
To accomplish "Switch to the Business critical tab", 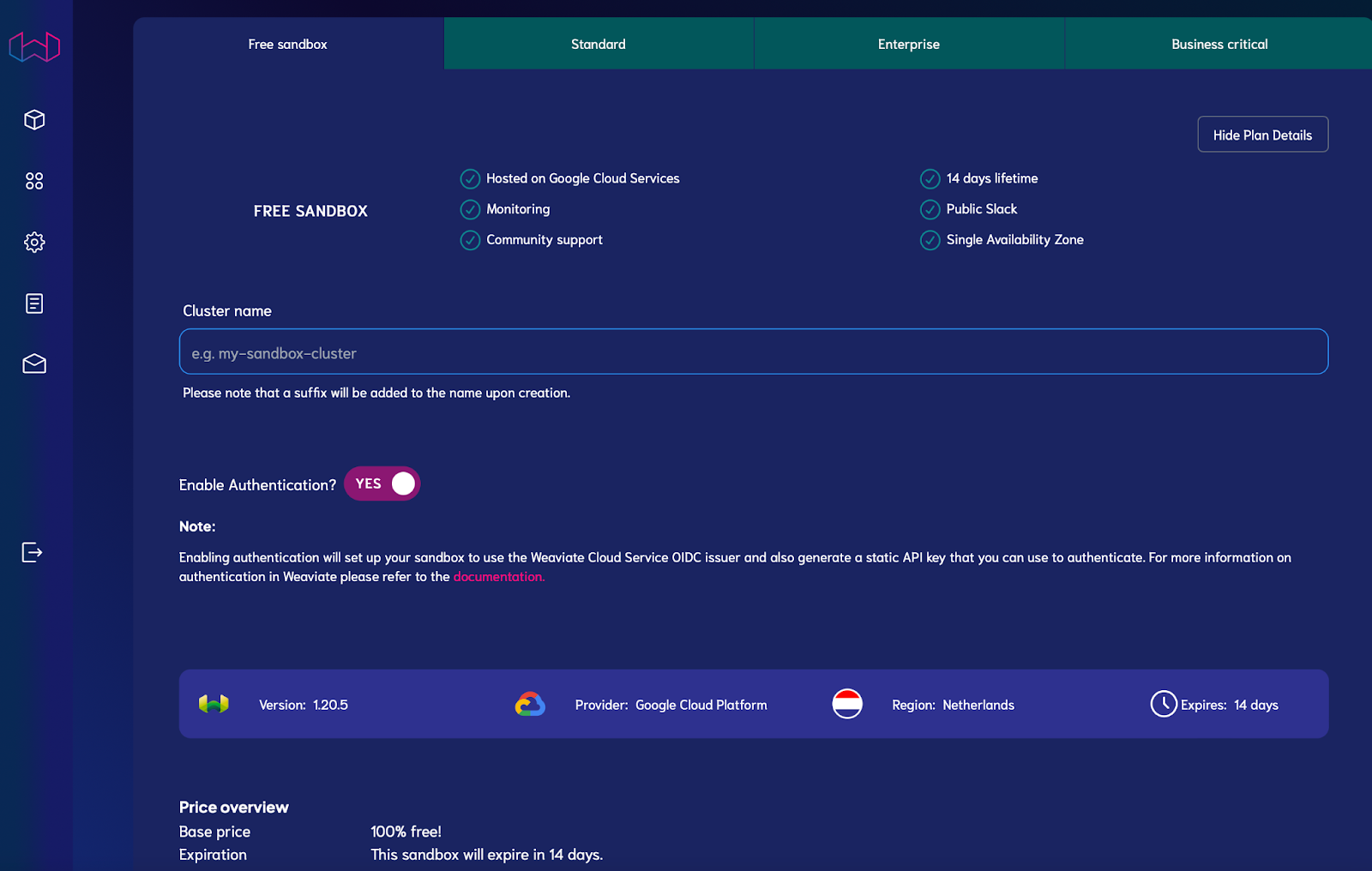I will coord(1219,44).
